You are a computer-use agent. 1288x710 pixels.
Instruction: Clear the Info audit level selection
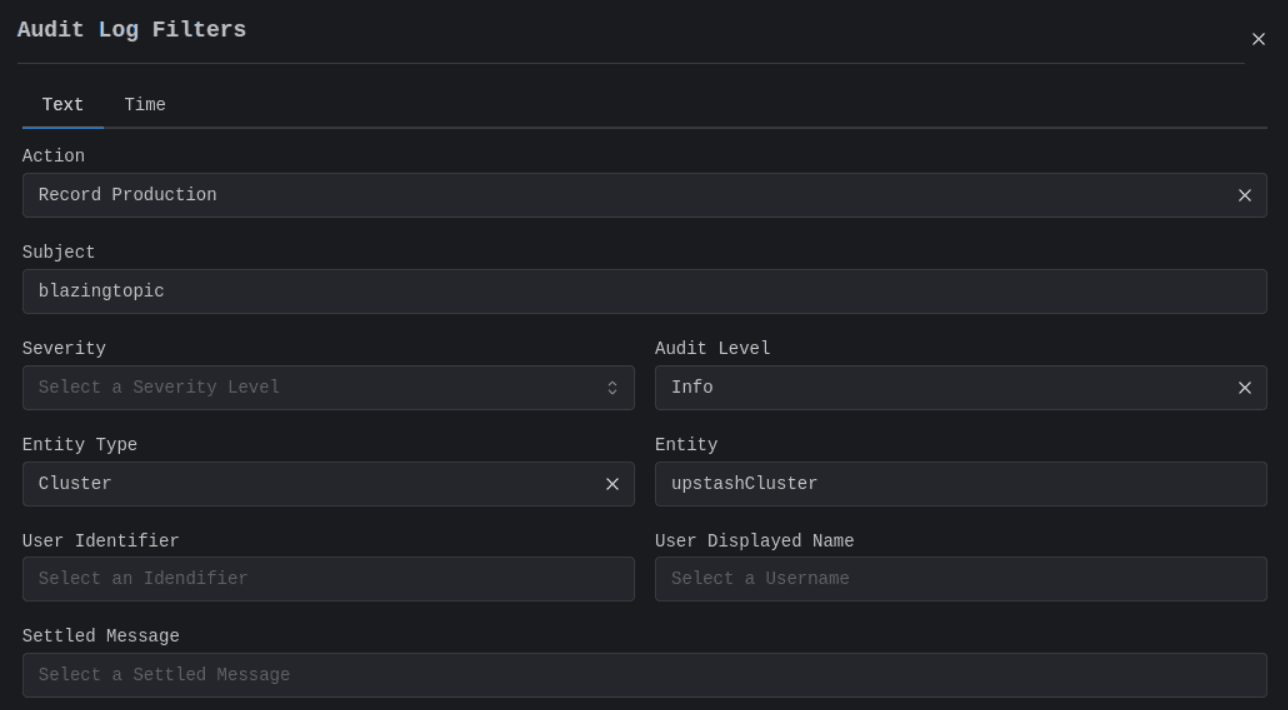click(1244, 388)
